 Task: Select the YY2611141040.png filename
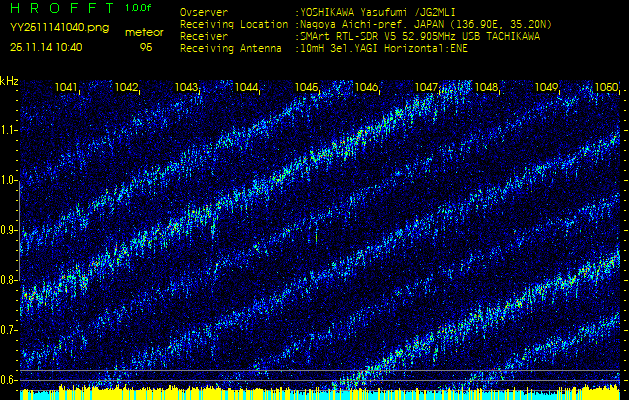pyautogui.click(x=59, y=28)
